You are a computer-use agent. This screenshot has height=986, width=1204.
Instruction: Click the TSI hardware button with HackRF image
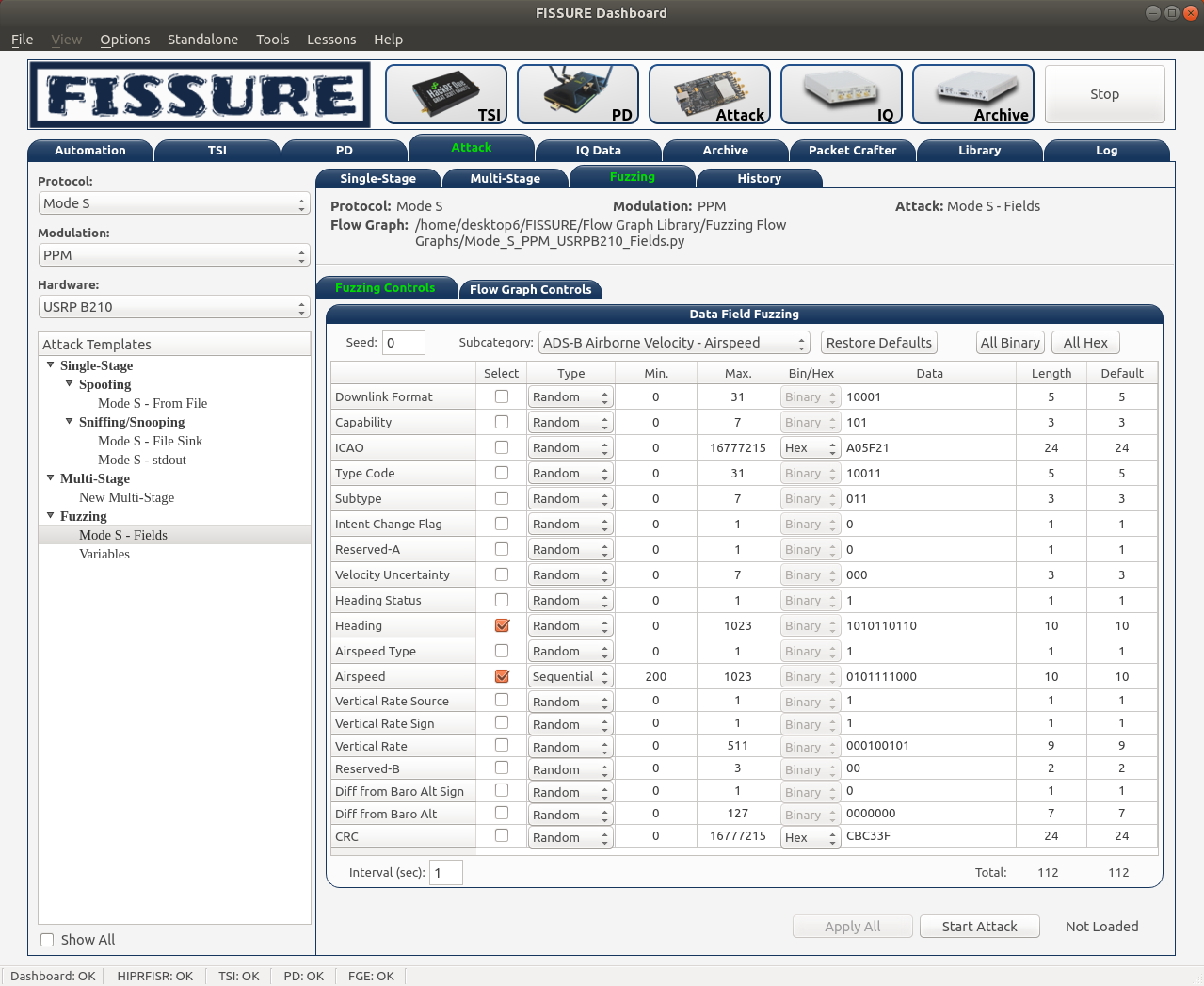coord(446,94)
